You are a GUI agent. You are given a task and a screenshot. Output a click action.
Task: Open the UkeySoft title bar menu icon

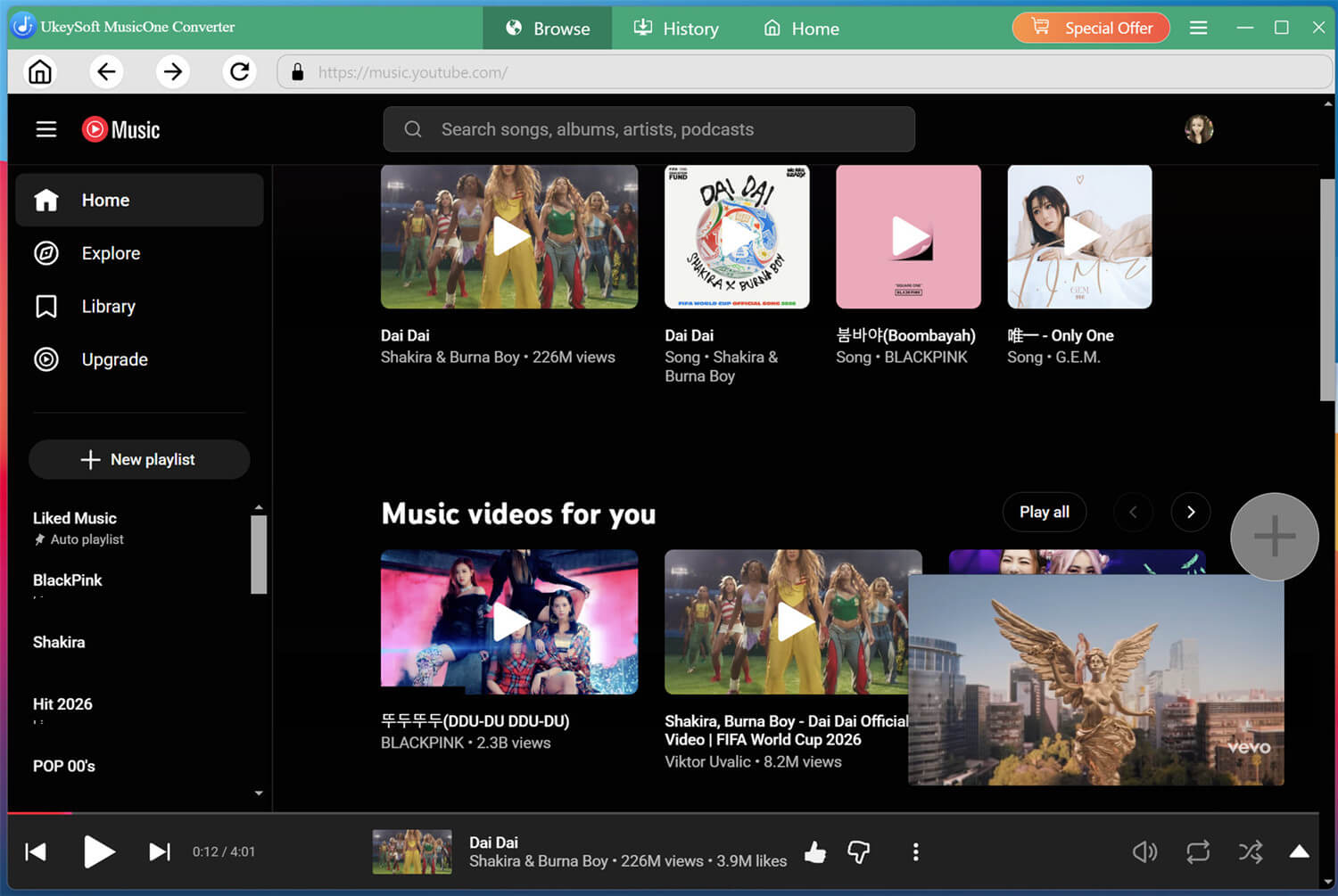[1198, 28]
